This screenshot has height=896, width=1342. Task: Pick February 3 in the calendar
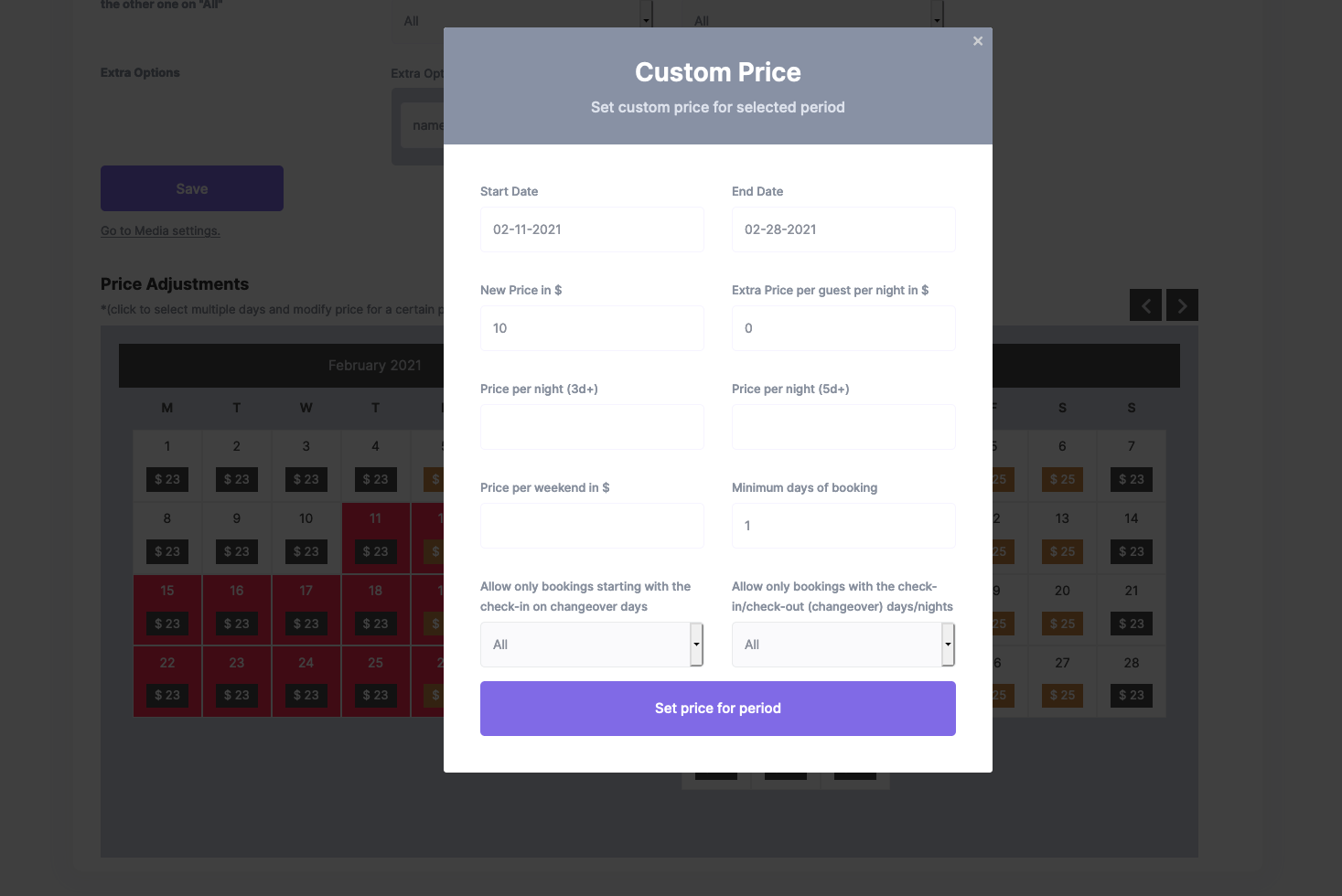pos(306,447)
